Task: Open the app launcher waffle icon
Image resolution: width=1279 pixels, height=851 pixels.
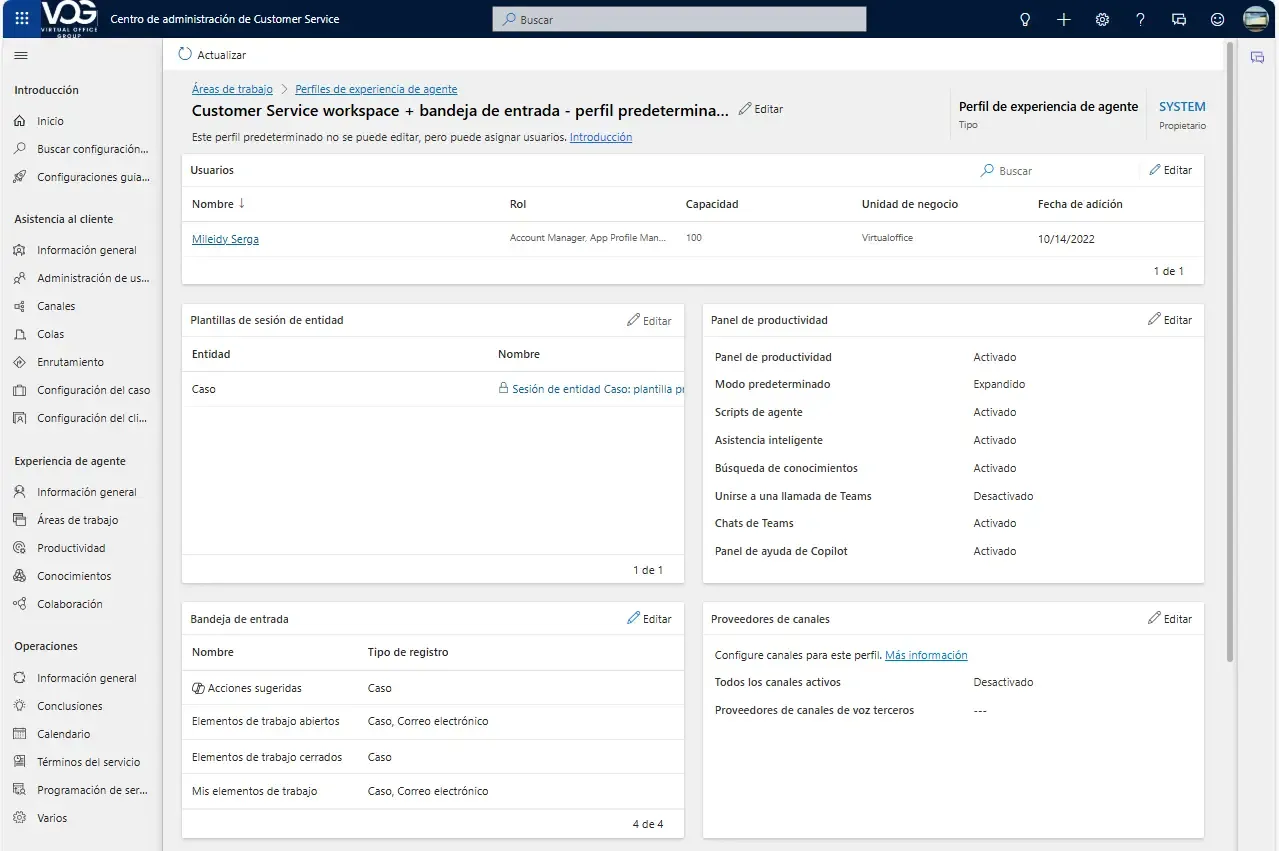Action: (22, 19)
